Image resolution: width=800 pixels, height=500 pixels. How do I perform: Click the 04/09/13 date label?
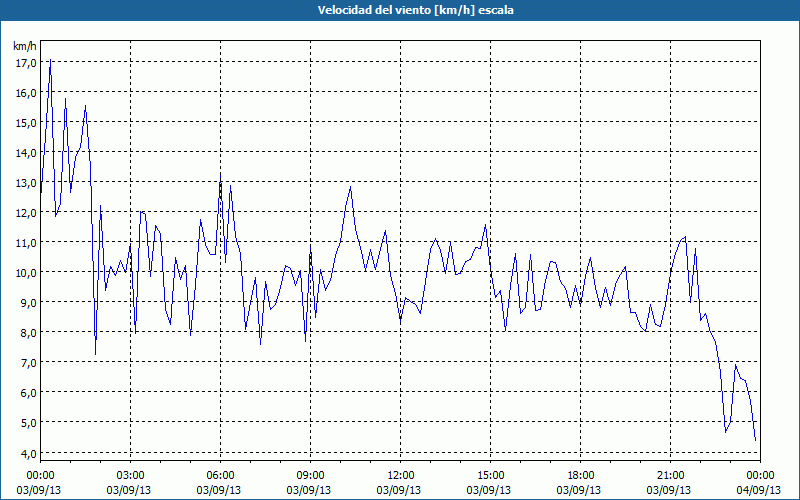[759, 491]
